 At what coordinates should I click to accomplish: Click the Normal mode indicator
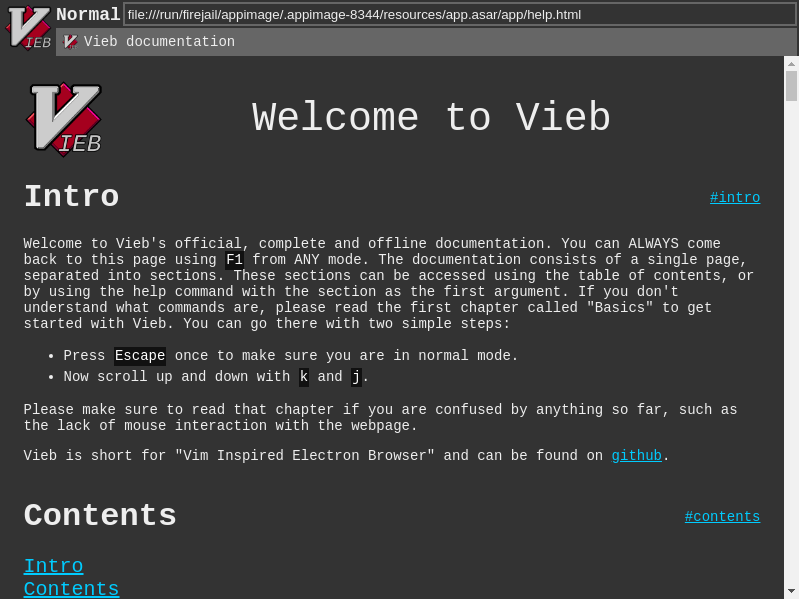pyautogui.click(x=88, y=14)
